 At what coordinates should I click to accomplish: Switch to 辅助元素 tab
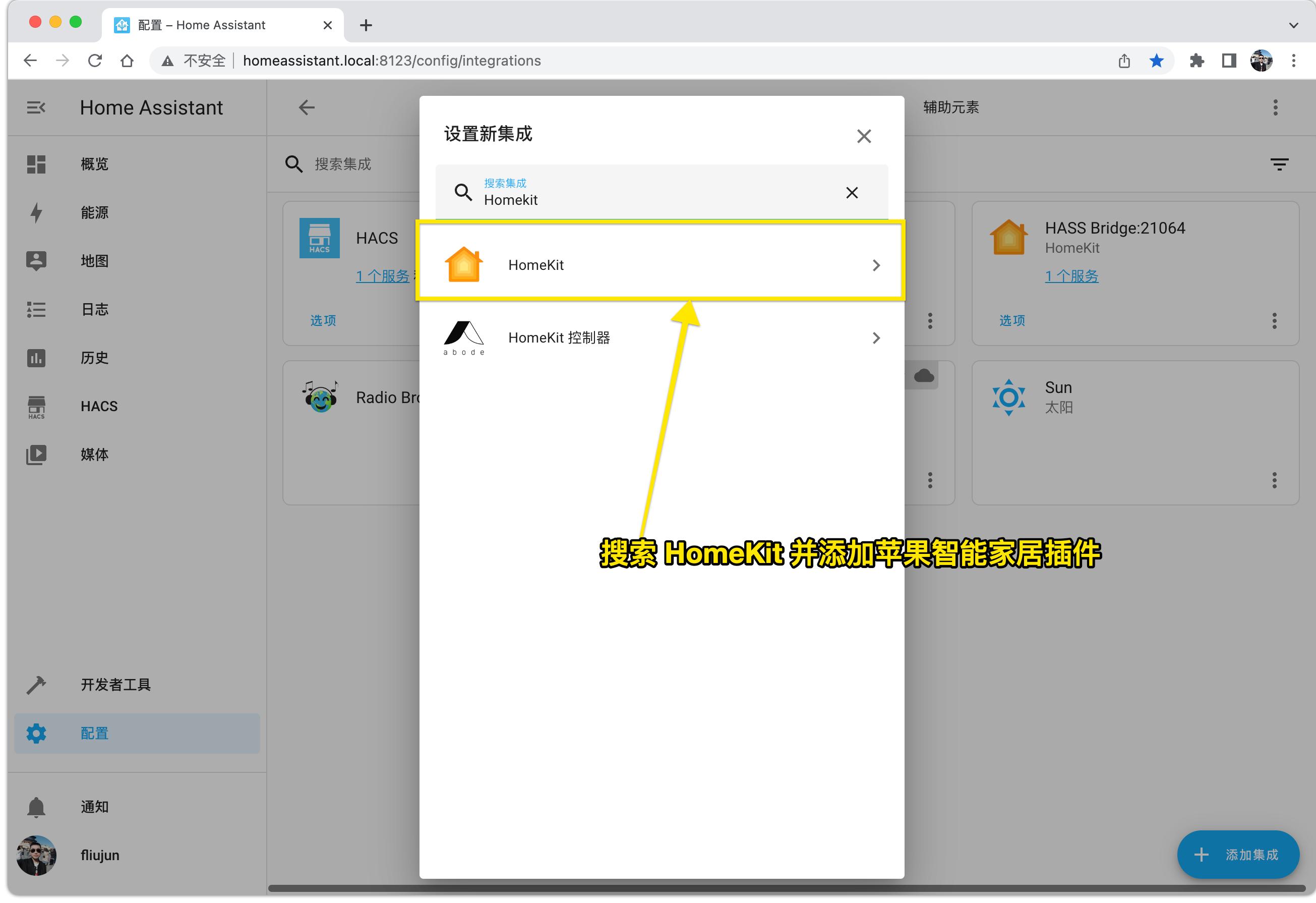(951, 107)
